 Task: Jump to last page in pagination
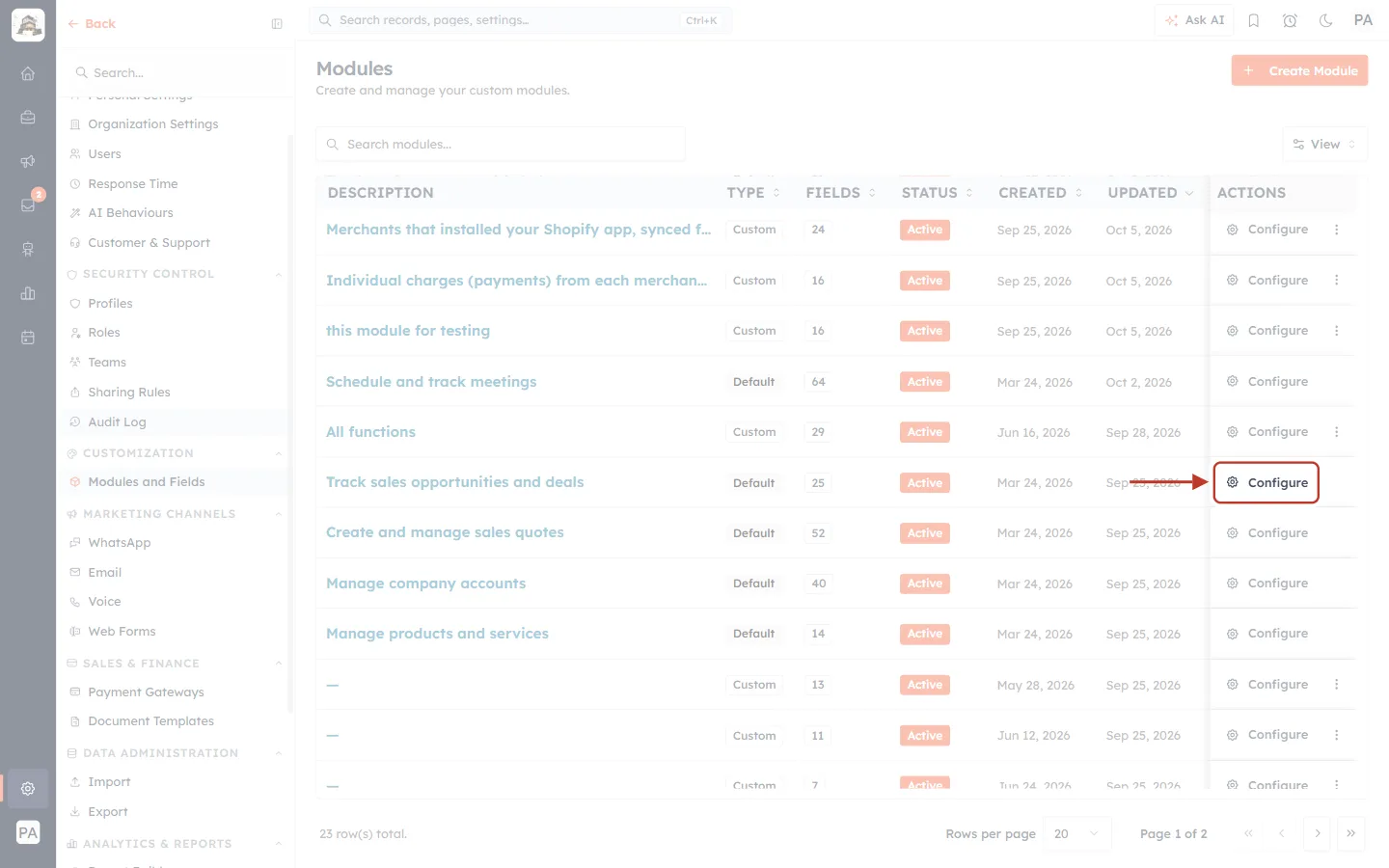point(1351,833)
